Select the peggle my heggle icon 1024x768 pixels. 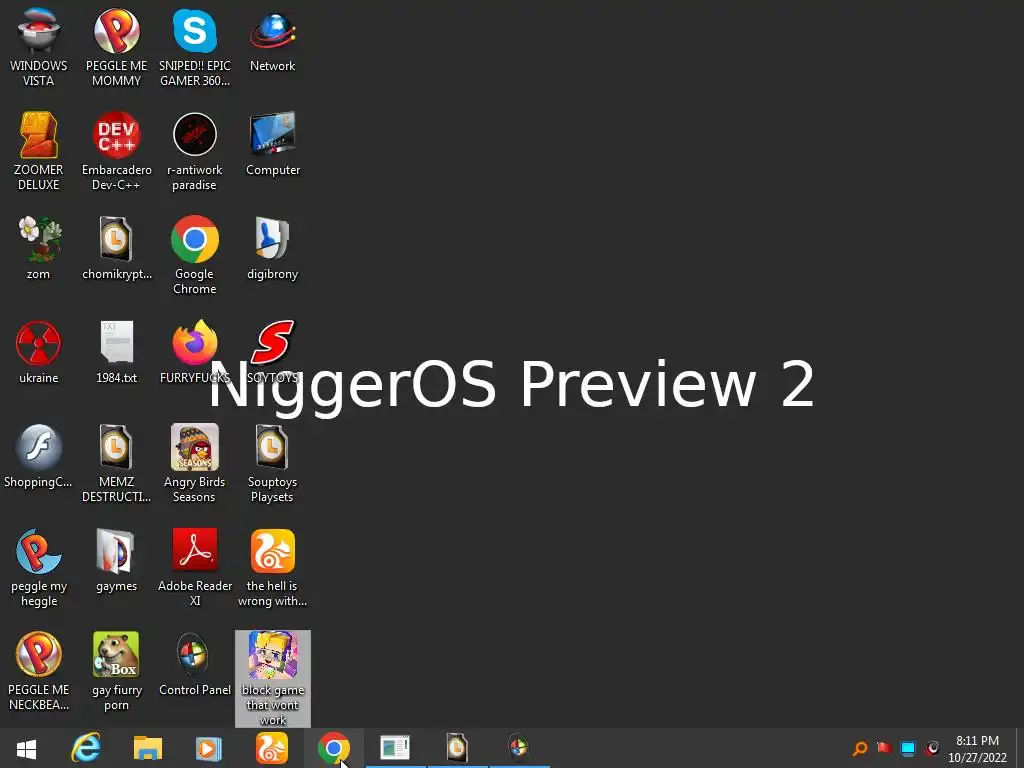point(39,567)
